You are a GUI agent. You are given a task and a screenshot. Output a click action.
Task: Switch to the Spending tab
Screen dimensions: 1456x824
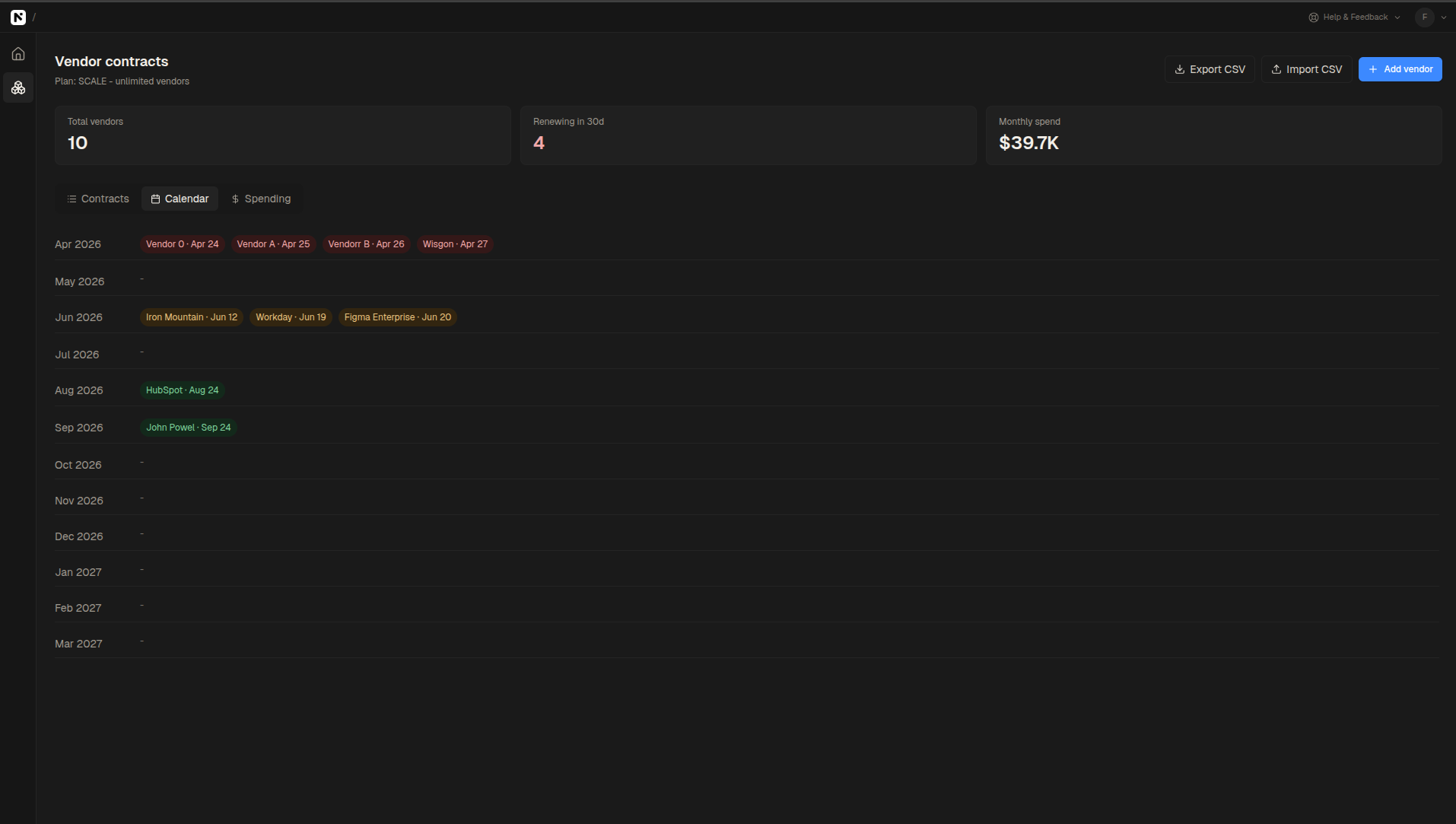pyautogui.click(x=261, y=199)
